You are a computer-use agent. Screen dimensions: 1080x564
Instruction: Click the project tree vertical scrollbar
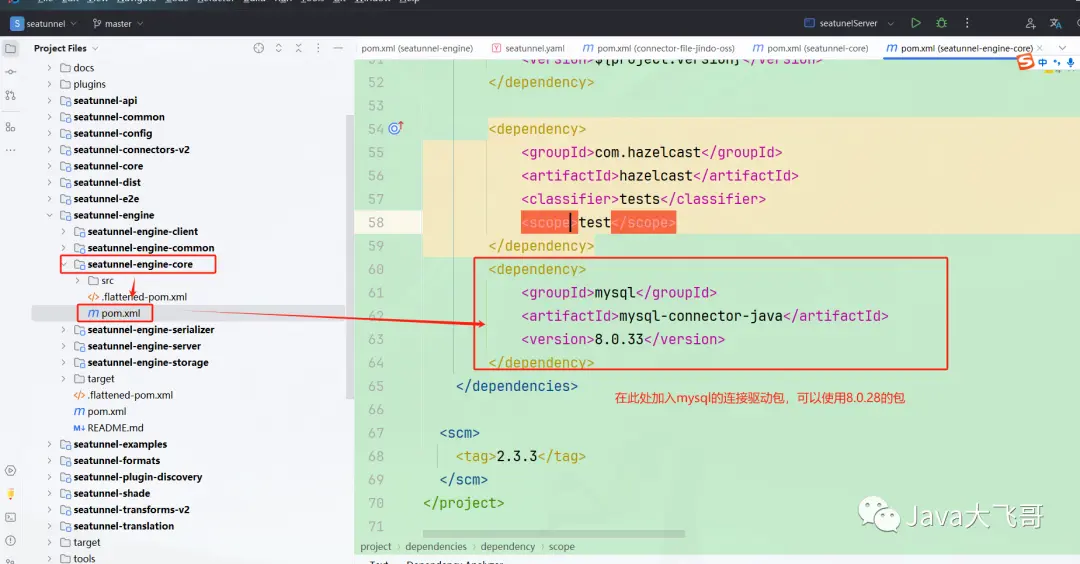click(349, 256)
